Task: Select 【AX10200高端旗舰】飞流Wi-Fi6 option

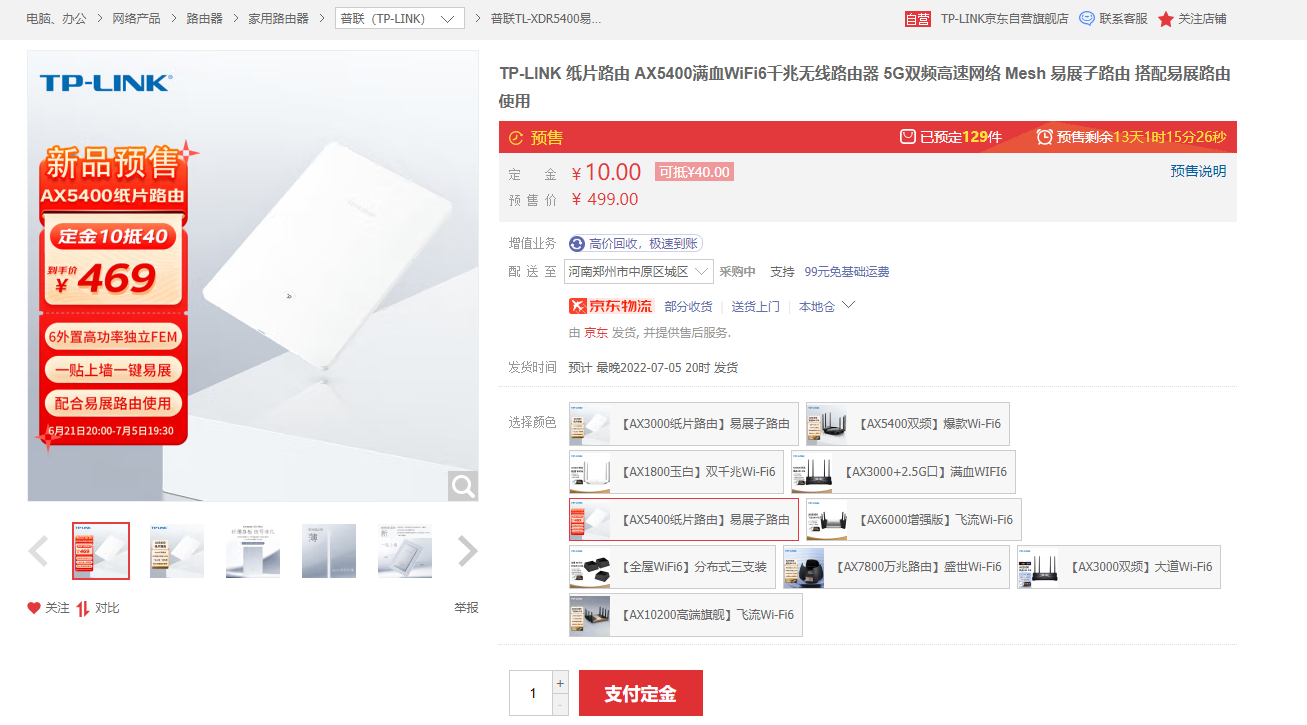Action: pyautogui.click(x=686, y=615)
